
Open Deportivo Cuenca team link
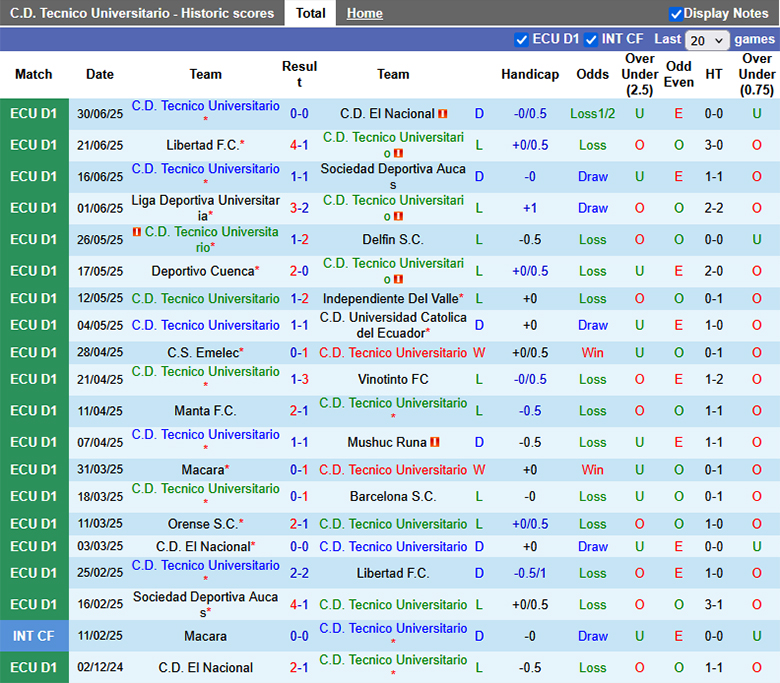[x=203, y=271]
